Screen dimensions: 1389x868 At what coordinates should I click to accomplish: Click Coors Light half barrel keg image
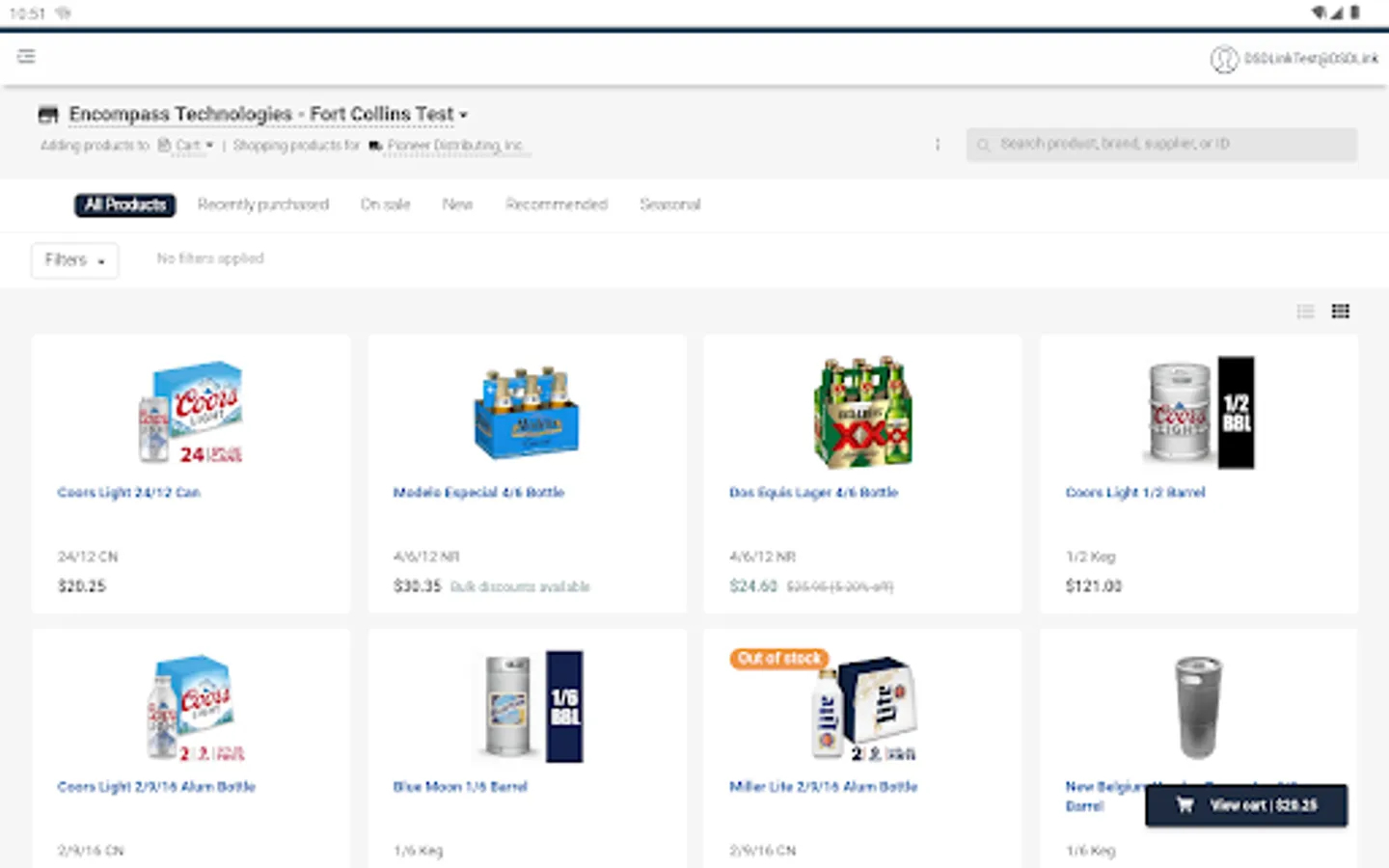(1200, 413)
